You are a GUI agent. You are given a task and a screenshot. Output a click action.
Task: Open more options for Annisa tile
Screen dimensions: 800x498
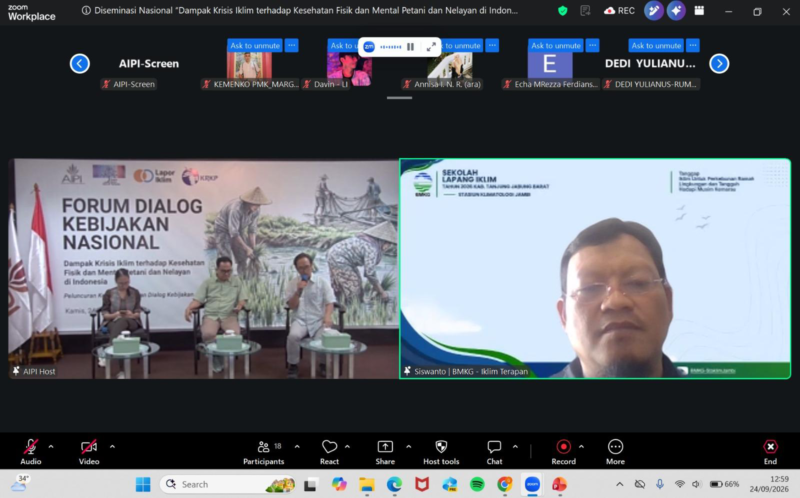tap(492, 45)
